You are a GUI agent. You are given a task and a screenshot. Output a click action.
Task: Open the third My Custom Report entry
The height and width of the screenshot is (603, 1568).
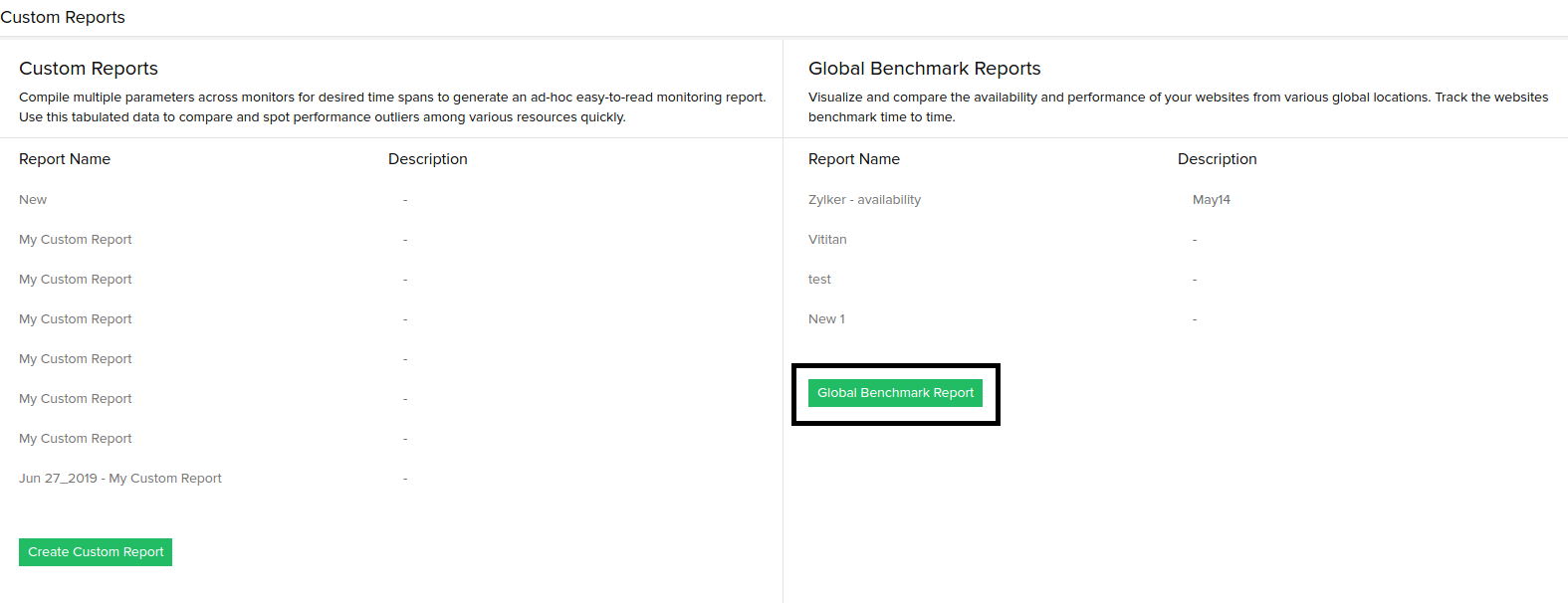point(76,319)
